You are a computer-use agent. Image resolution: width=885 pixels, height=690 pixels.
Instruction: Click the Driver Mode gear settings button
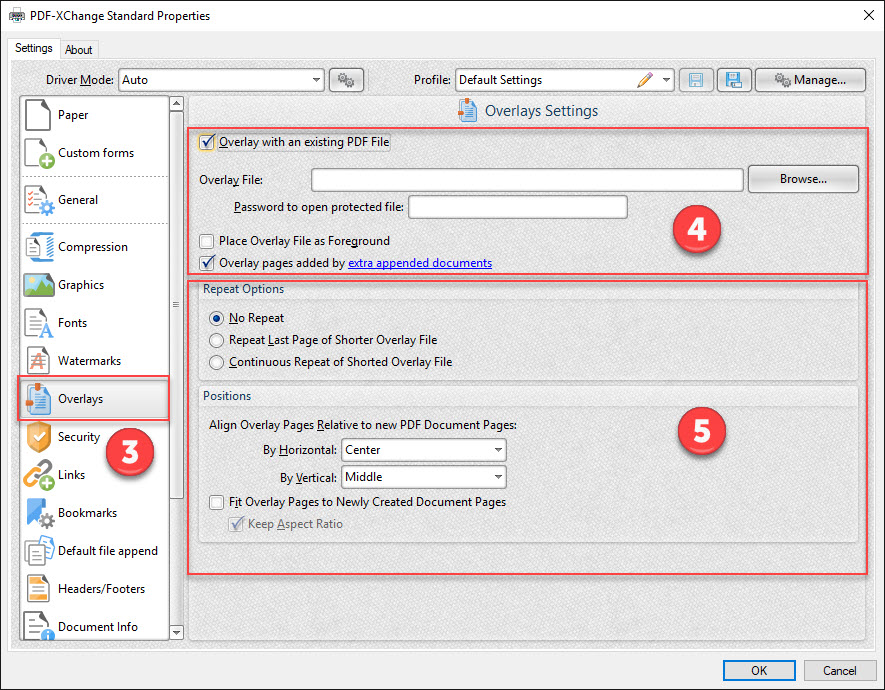point(346,80)
